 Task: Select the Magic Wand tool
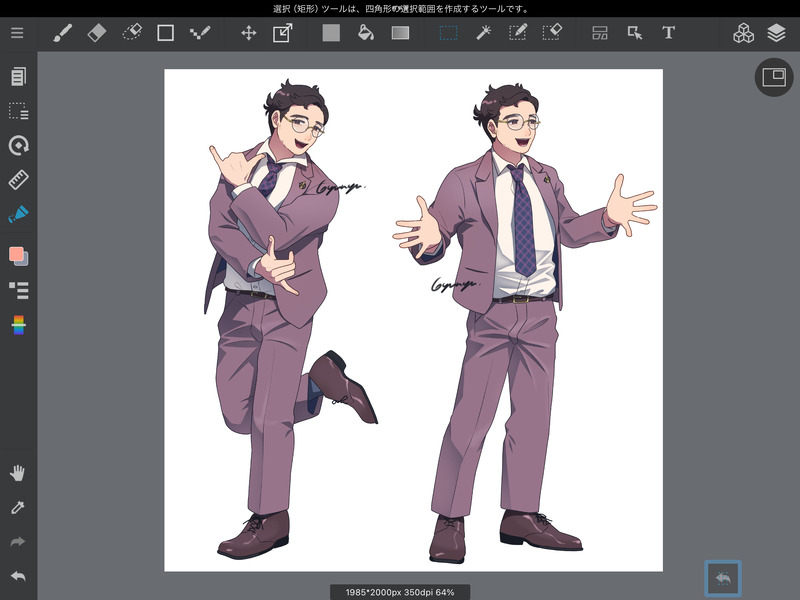pyautogui.click(x=483, y=33)
